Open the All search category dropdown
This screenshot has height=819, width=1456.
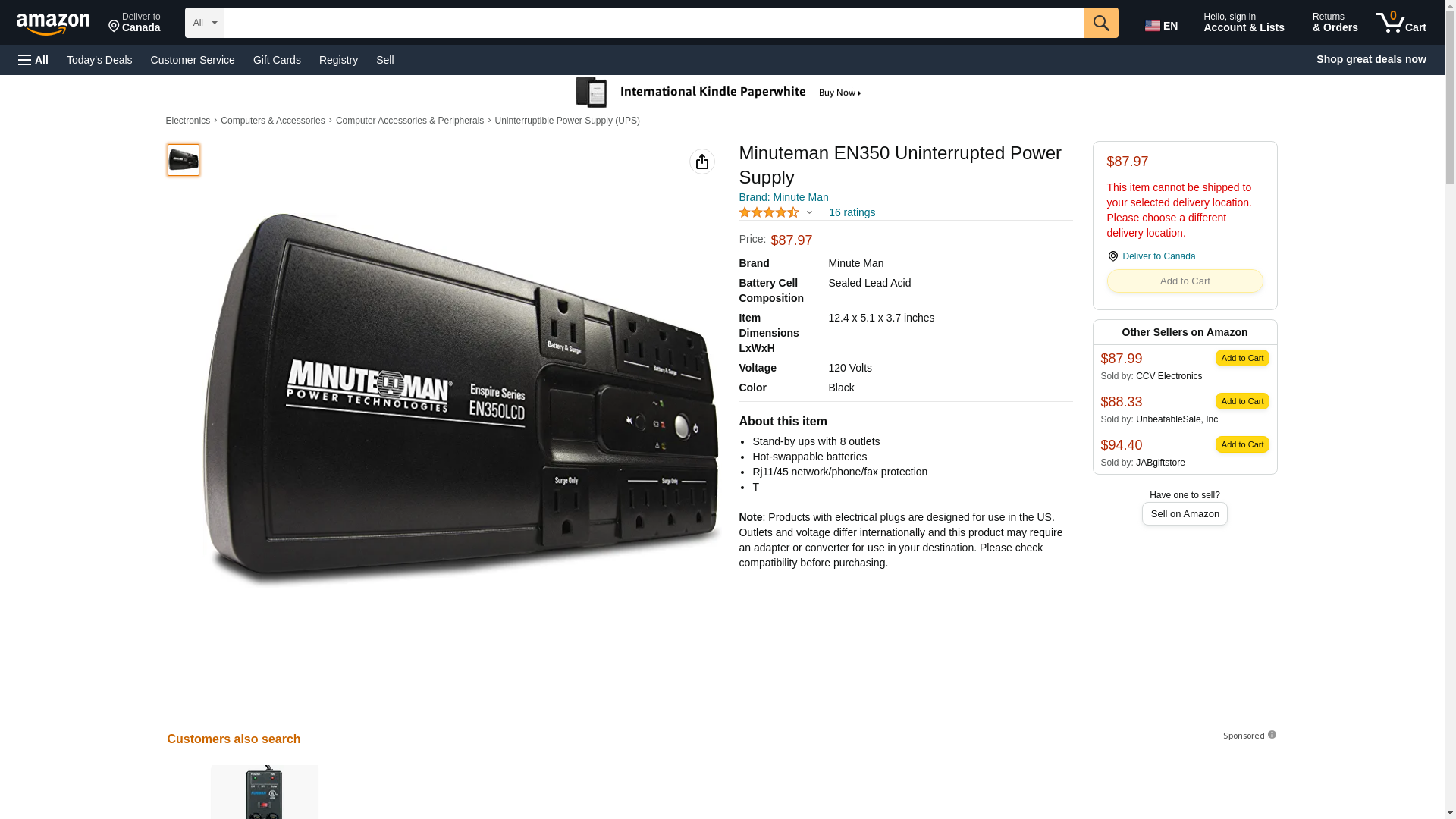click(204, 23)
